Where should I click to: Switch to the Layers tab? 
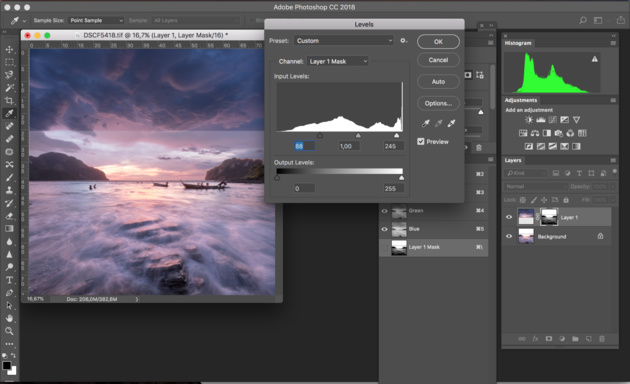click(513, 160)
